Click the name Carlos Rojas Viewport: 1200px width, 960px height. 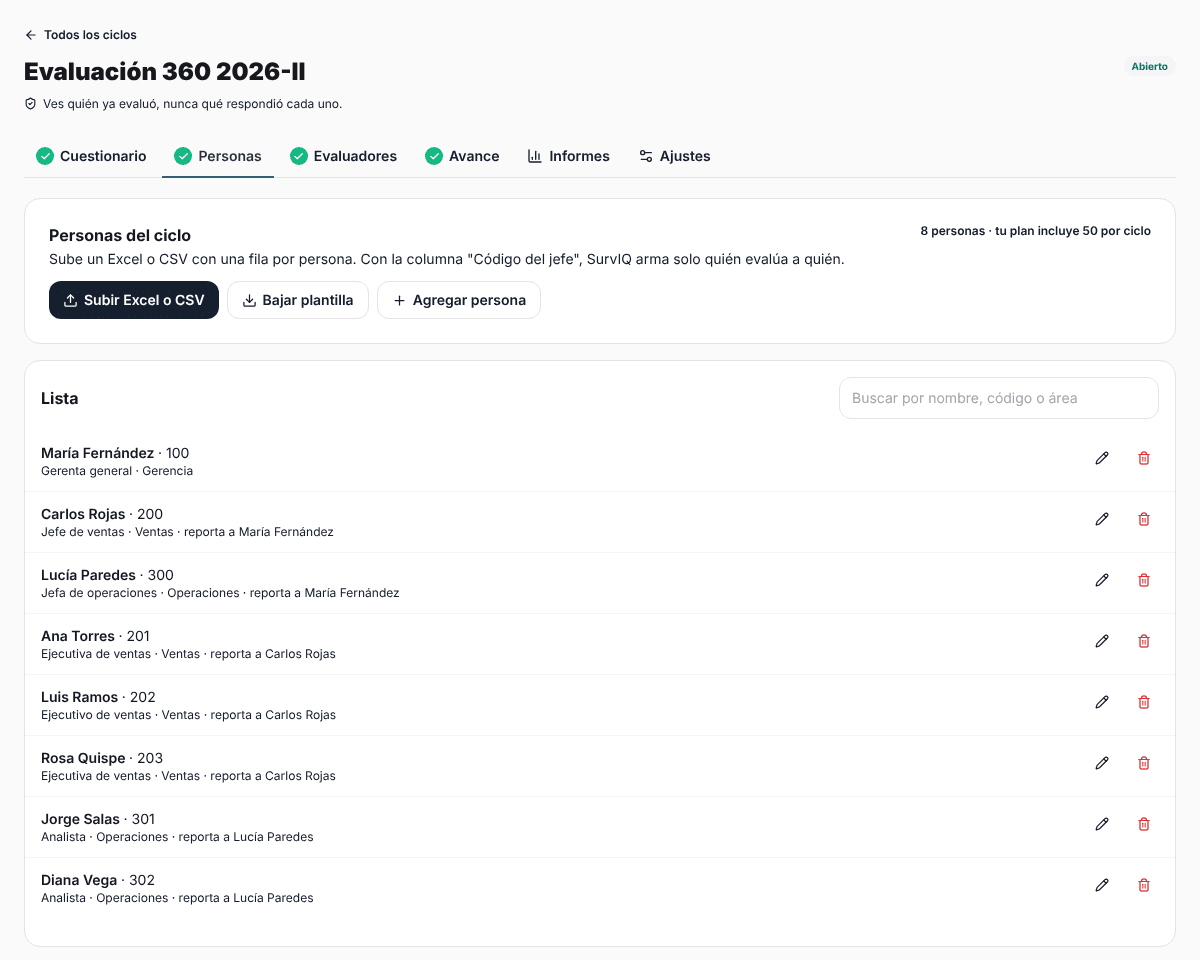pyautogui.click(x=83, y=514)
